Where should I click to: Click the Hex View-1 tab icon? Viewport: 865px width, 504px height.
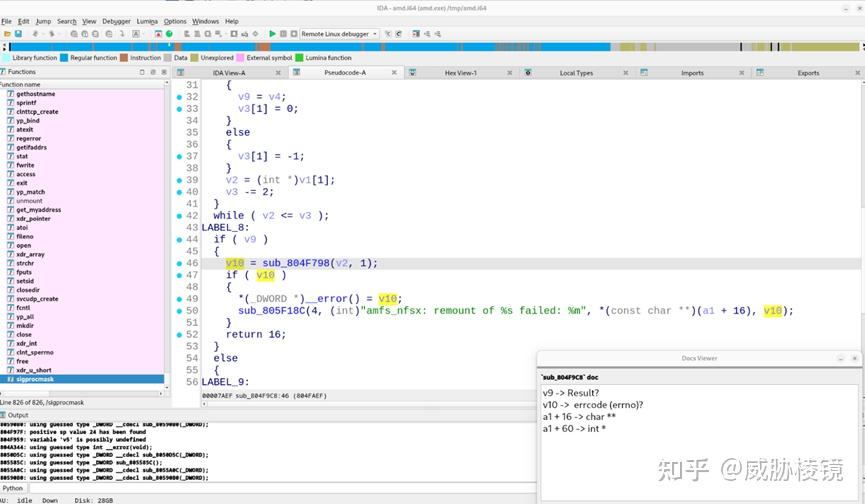point(412,73)
